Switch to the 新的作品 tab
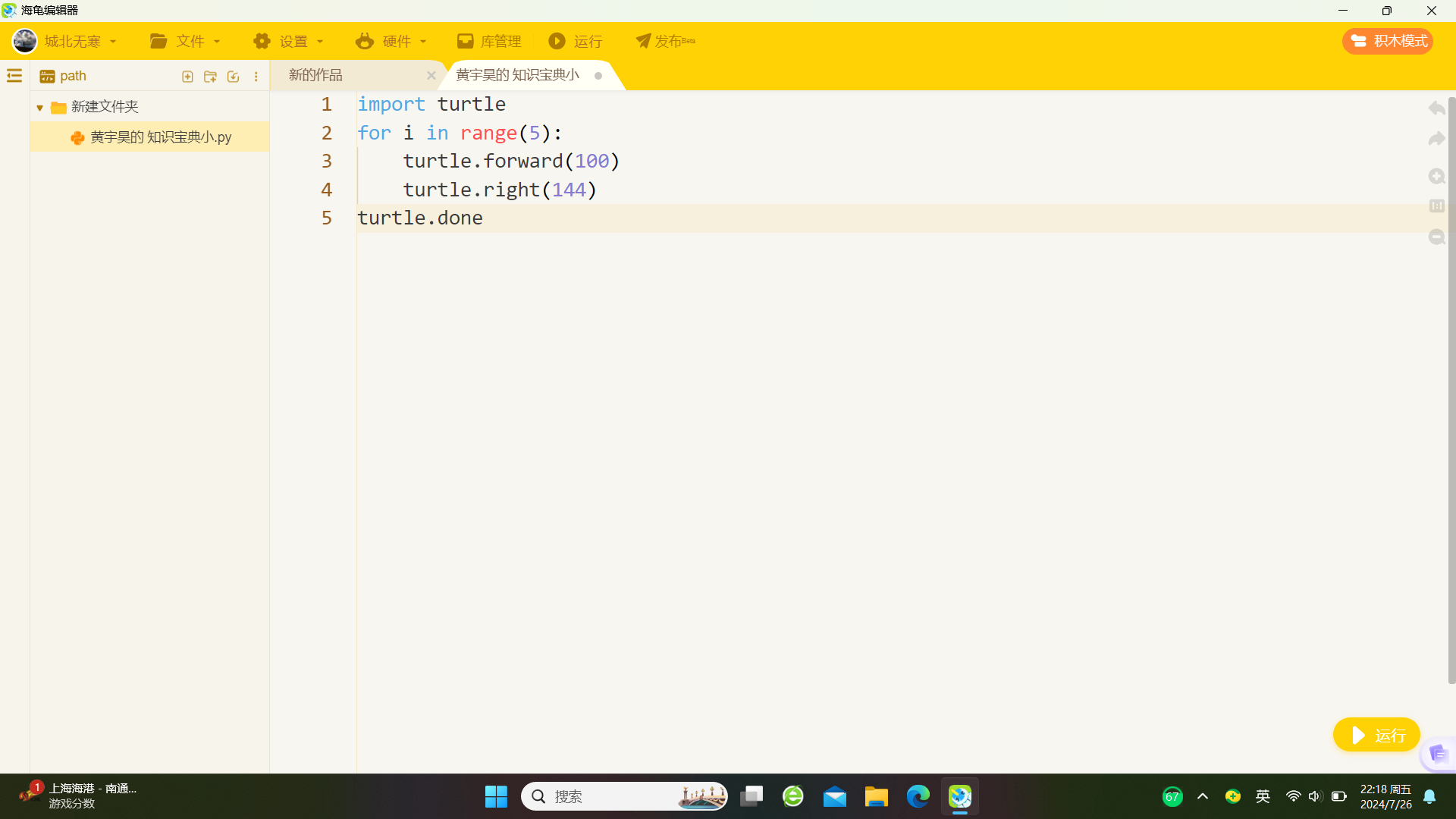The image size is (1456, 819). (315, 75)
